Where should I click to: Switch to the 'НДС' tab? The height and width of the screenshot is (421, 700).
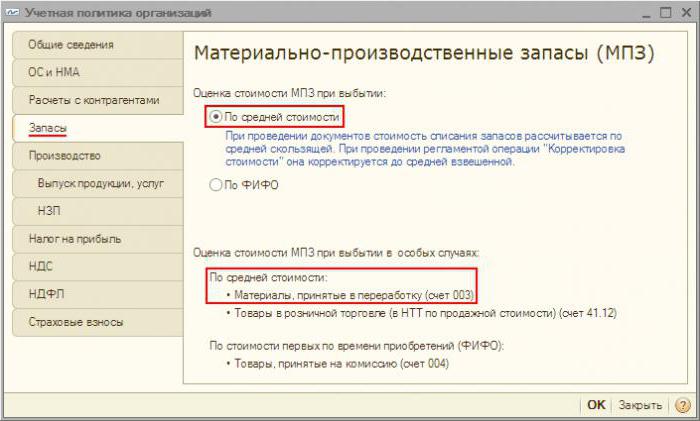(x=96, y=267)
